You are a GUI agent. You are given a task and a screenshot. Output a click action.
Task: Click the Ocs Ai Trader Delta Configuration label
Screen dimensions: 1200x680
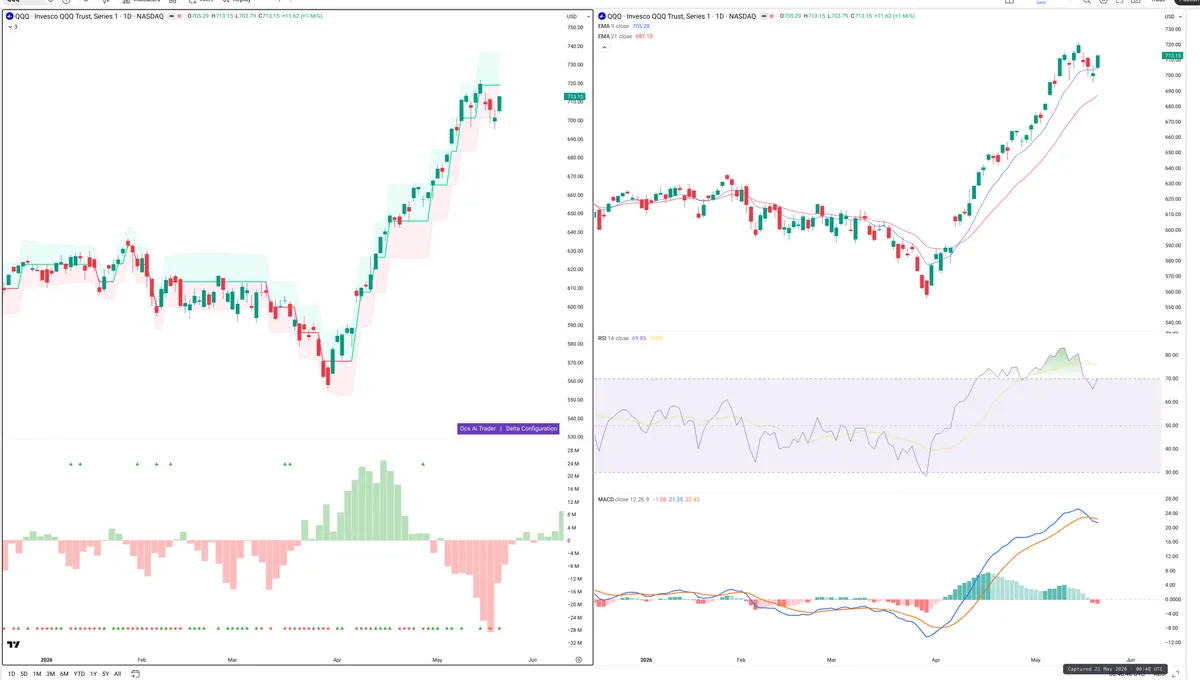pos(508,428)
